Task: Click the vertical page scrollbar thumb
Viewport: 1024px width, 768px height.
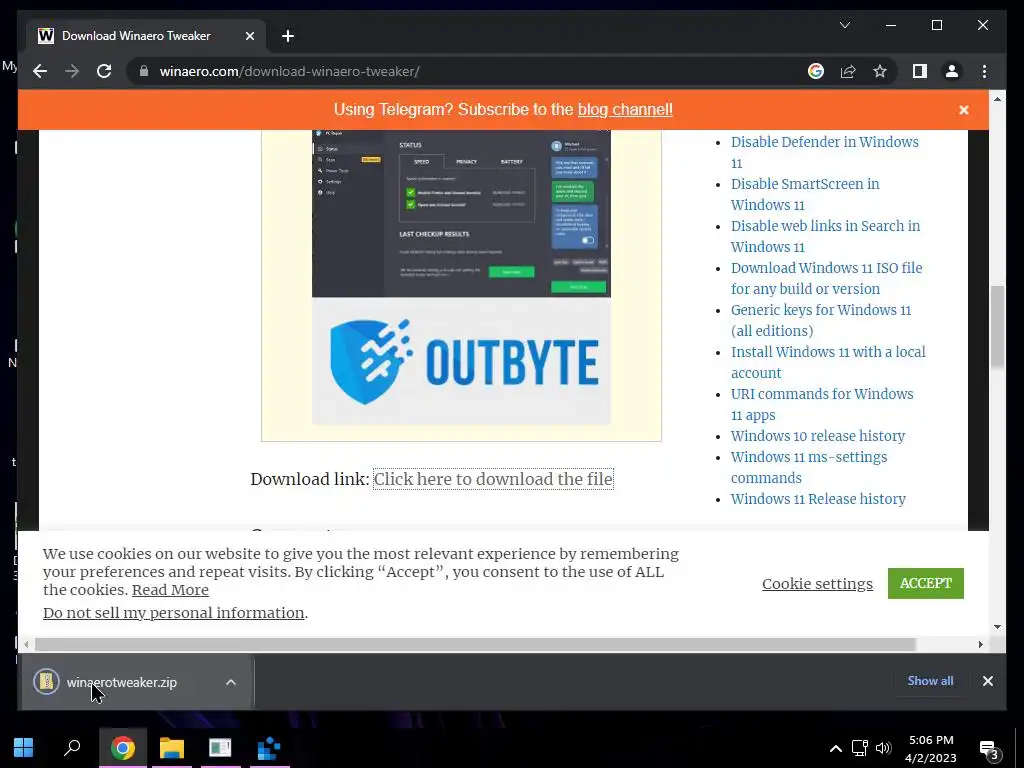Action: tap(997, 327)
